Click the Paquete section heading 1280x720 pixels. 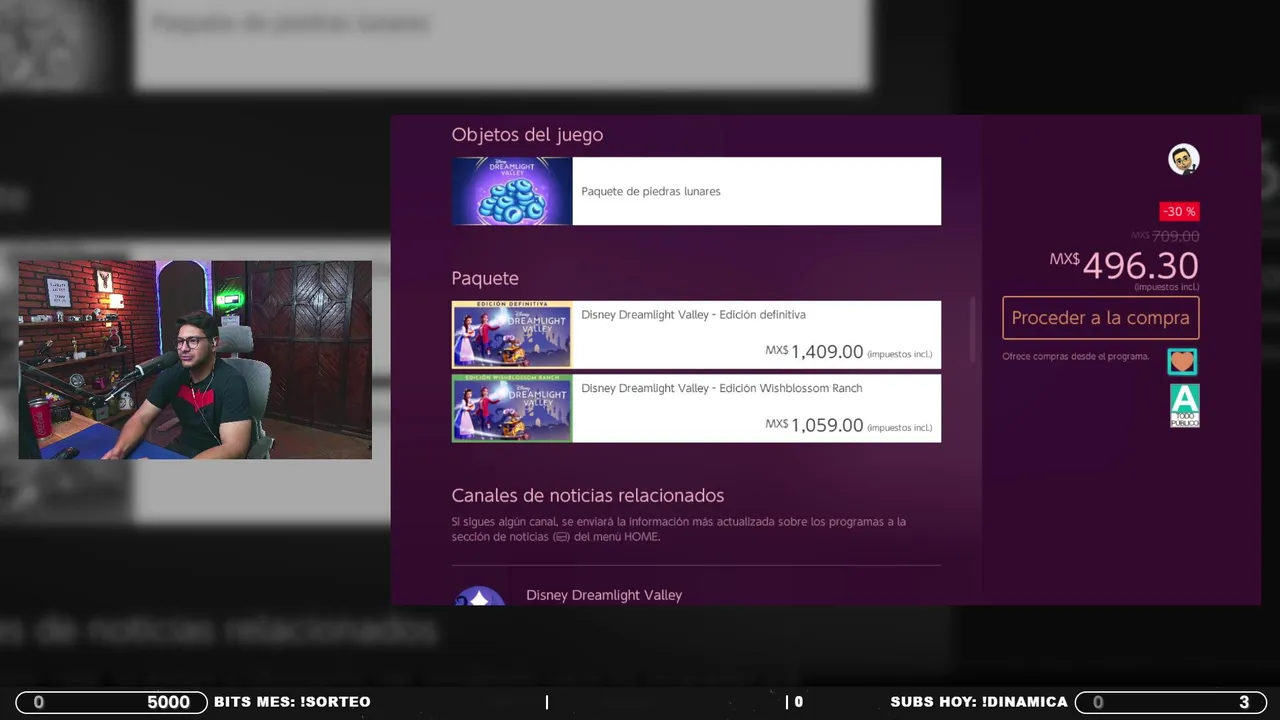tap(485, 278)
